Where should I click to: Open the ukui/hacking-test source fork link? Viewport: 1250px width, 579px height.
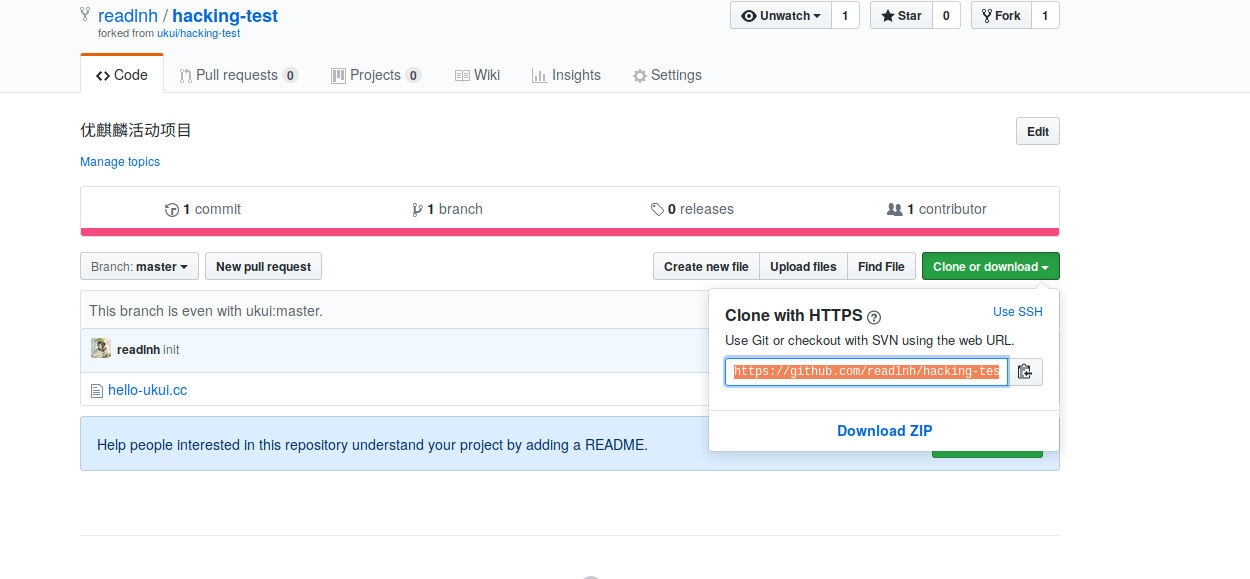coord(198,33)
